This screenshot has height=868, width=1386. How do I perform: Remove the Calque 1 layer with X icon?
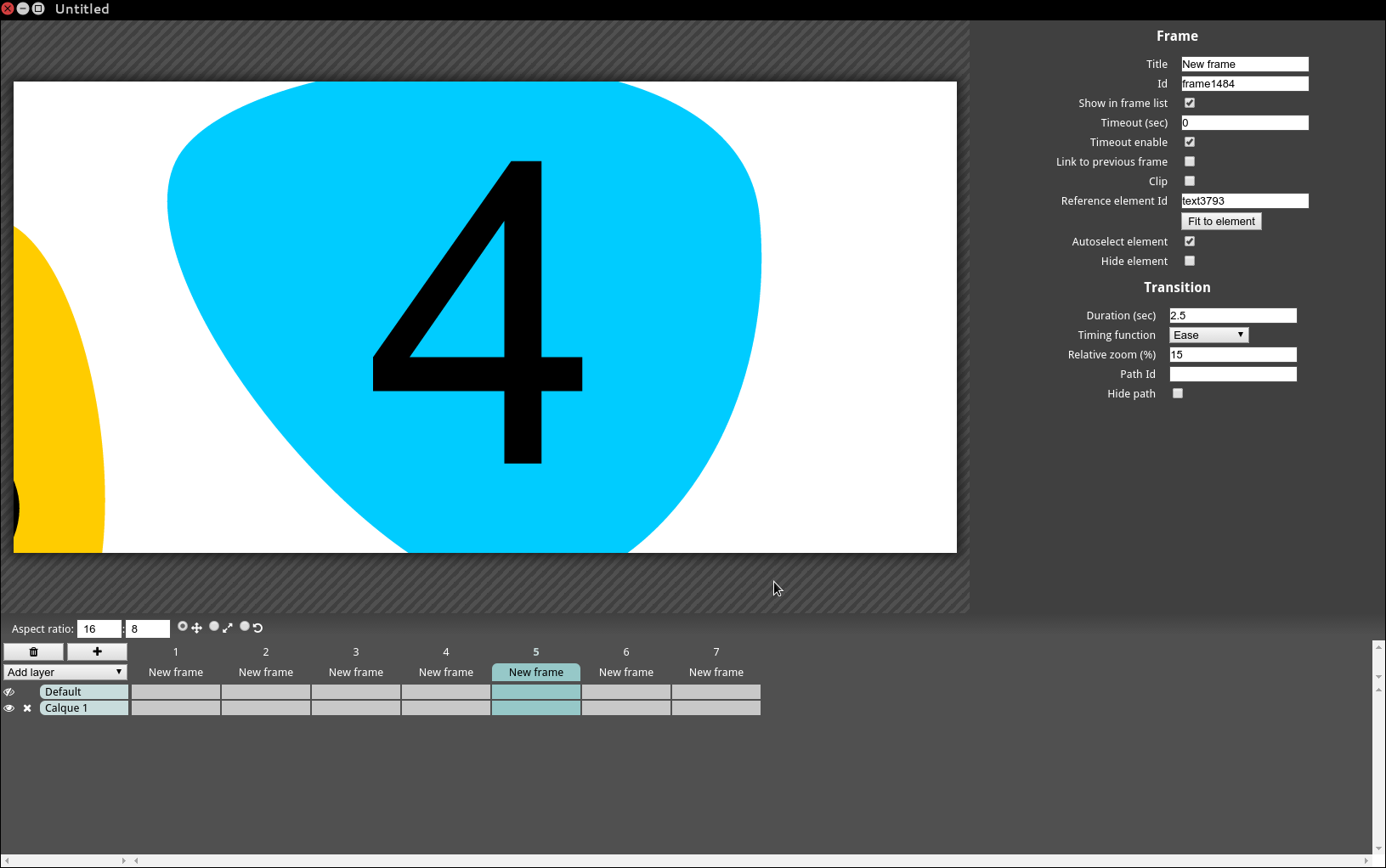tap(27, 708)
